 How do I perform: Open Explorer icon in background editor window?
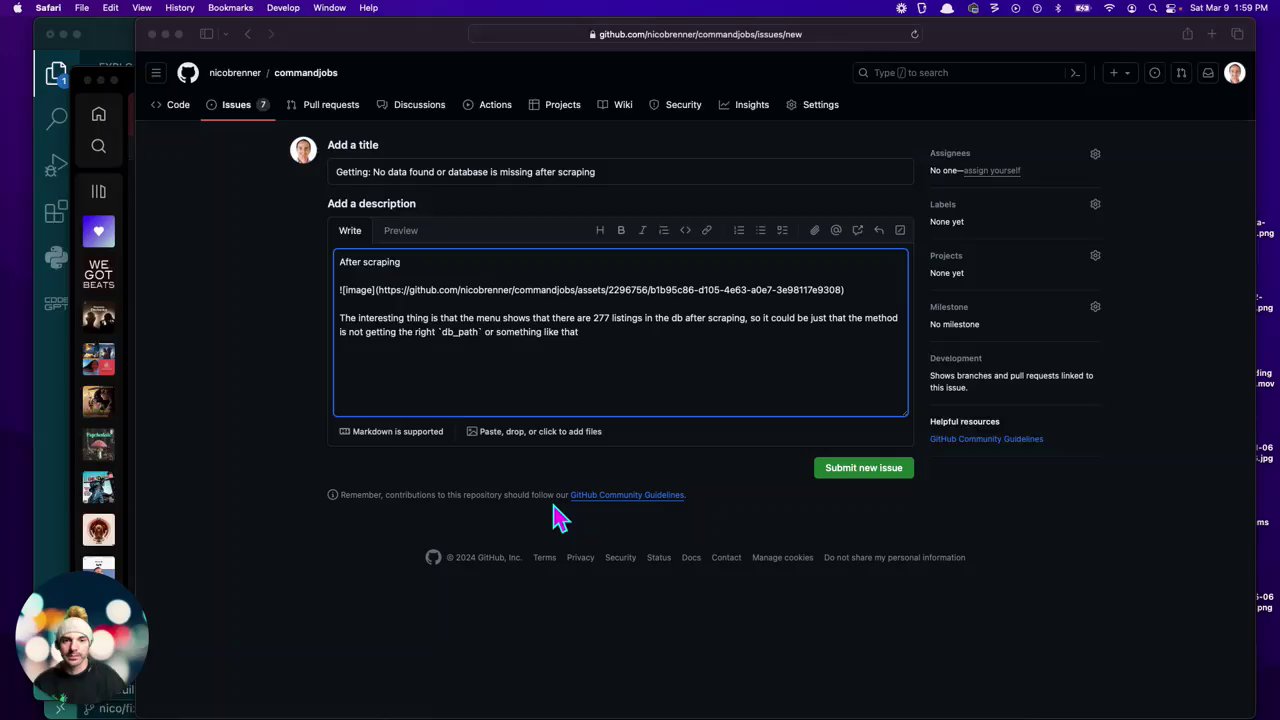(56, 73)
